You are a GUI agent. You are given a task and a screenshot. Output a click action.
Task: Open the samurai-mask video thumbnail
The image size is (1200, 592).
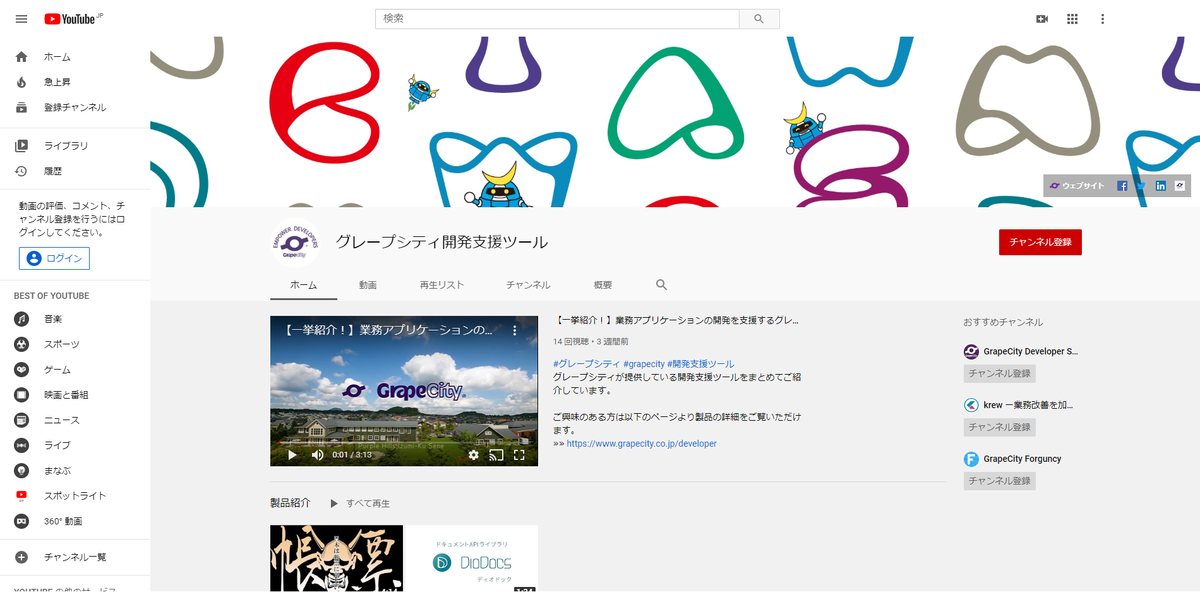[337, 558]
